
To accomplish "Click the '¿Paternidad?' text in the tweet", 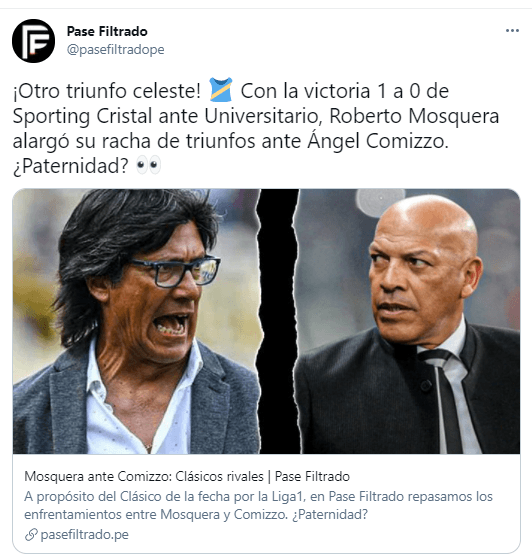I will [71, 166].
